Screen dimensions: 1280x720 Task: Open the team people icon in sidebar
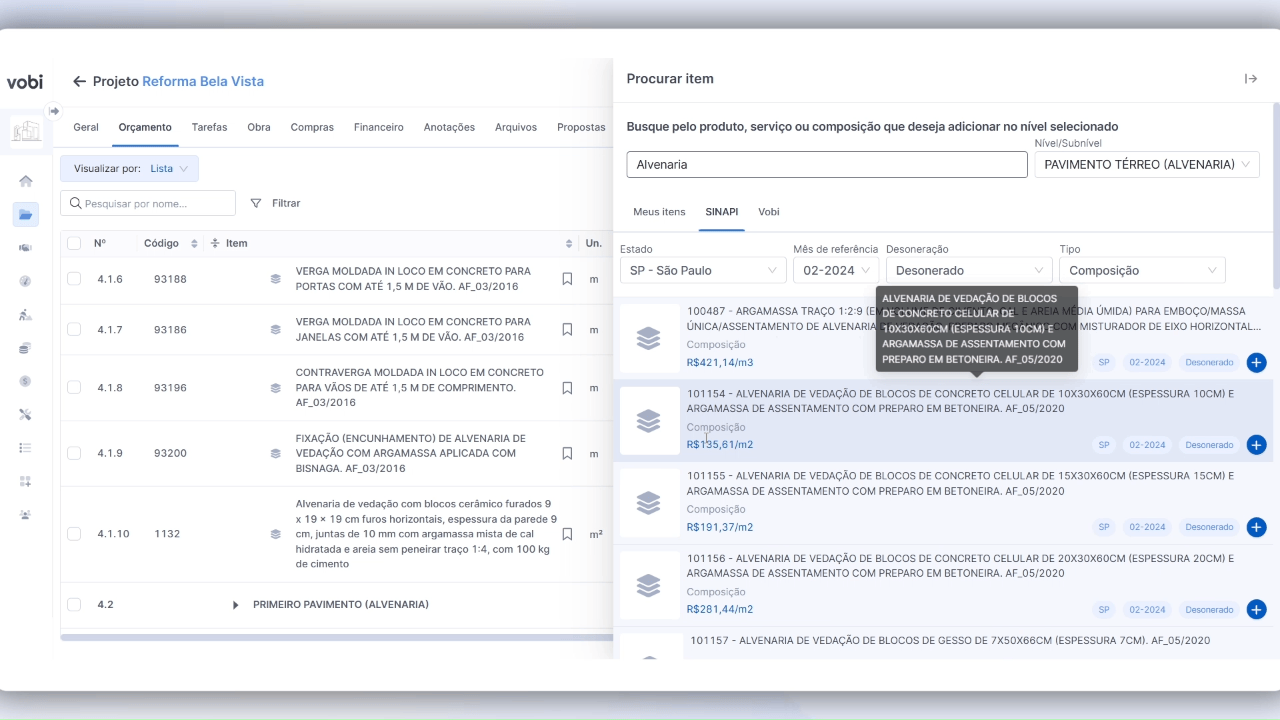pos(26,514)
